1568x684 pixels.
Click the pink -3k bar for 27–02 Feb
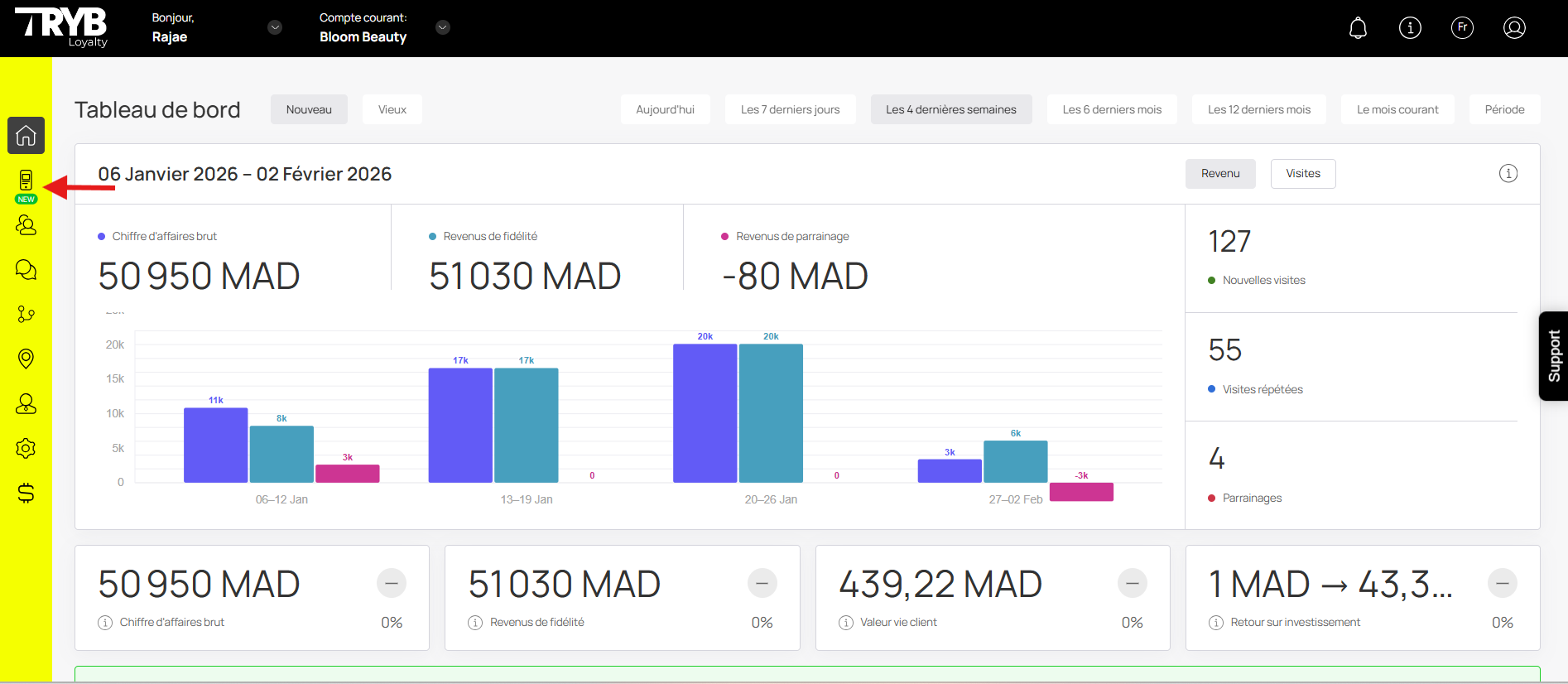click(x=1081, y=492)
